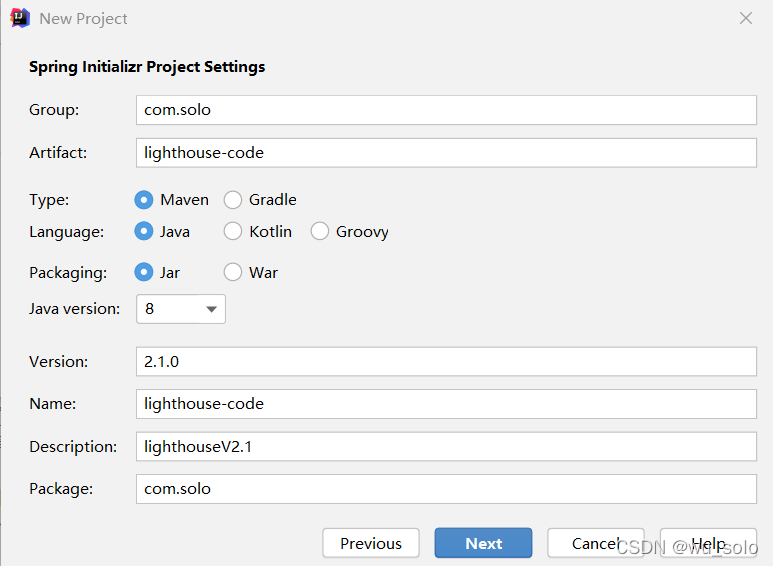Viewport: 773px width, 566px height.
Task: Select Jar packaging option
Action: pos(144,272)
